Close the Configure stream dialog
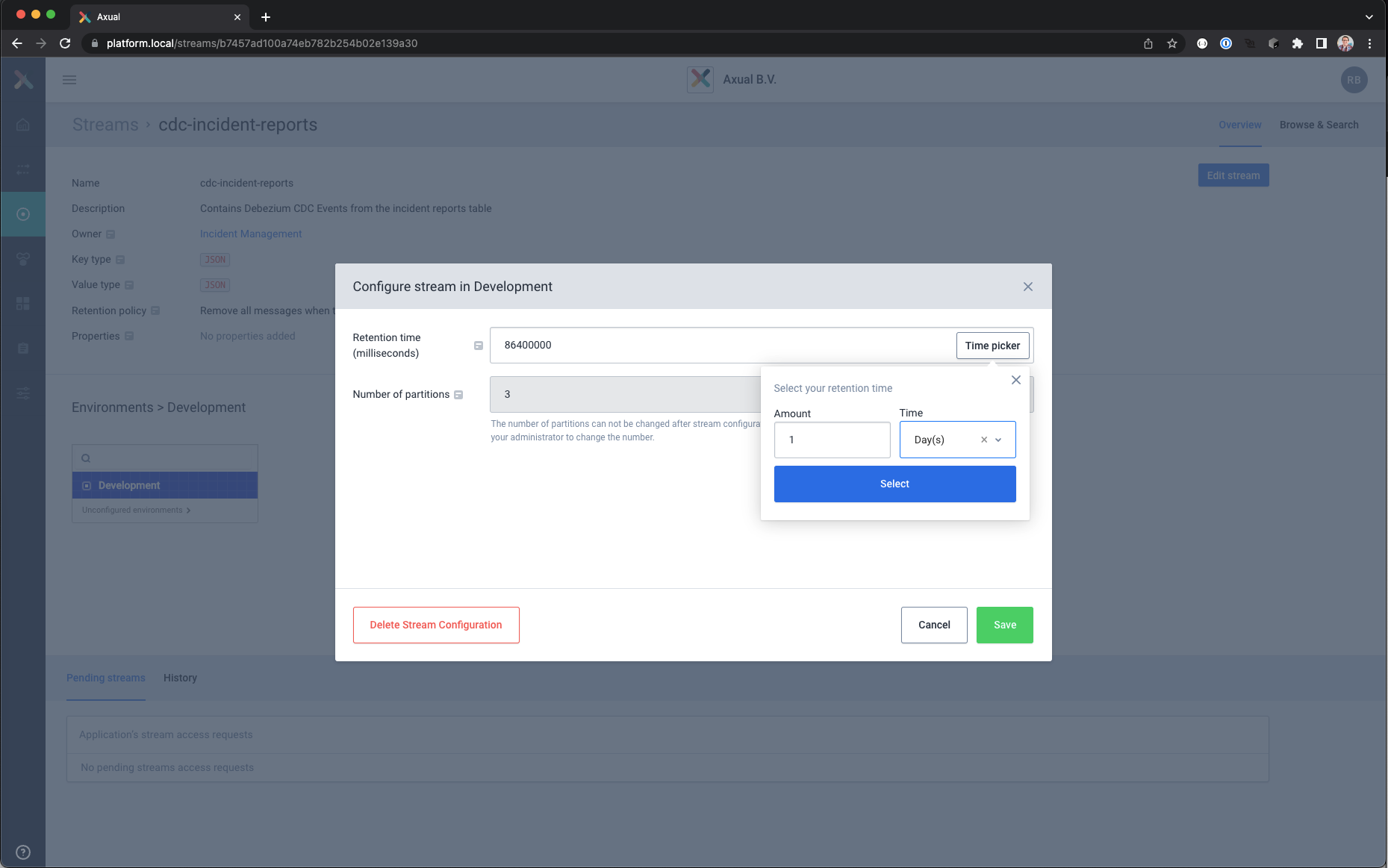Viewport: 1388px width, 868px height. [x=1028, y=287]
